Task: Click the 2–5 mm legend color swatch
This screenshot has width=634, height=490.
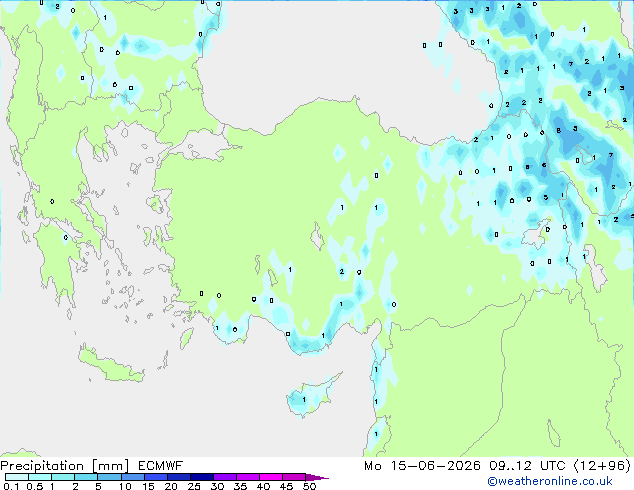Action: click(86, 477)
